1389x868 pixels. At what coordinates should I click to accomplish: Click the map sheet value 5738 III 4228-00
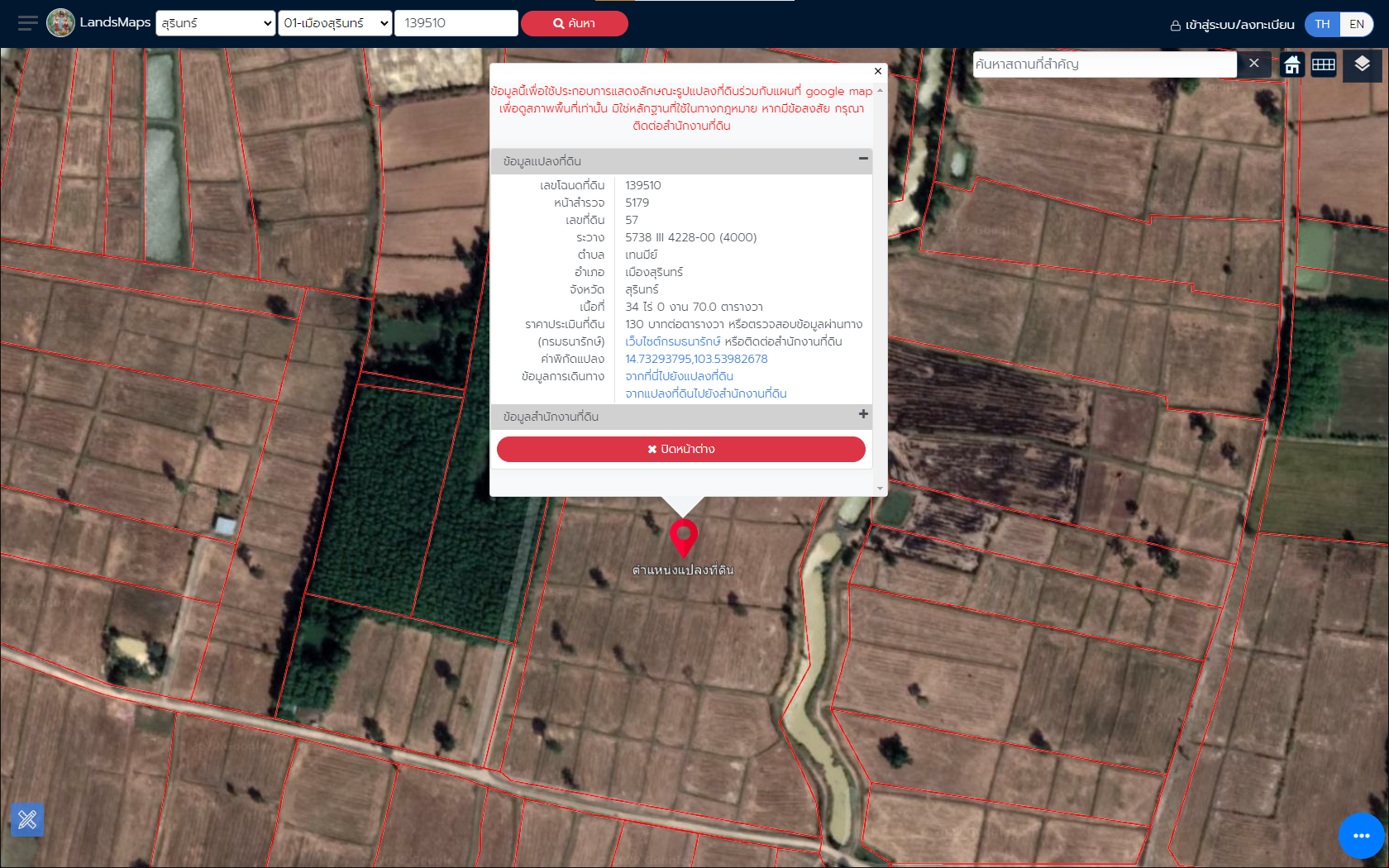click(690, 237)
